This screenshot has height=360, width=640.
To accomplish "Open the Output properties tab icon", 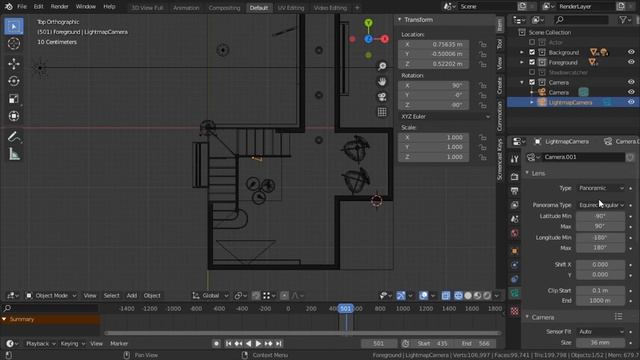I will [514, 191].
